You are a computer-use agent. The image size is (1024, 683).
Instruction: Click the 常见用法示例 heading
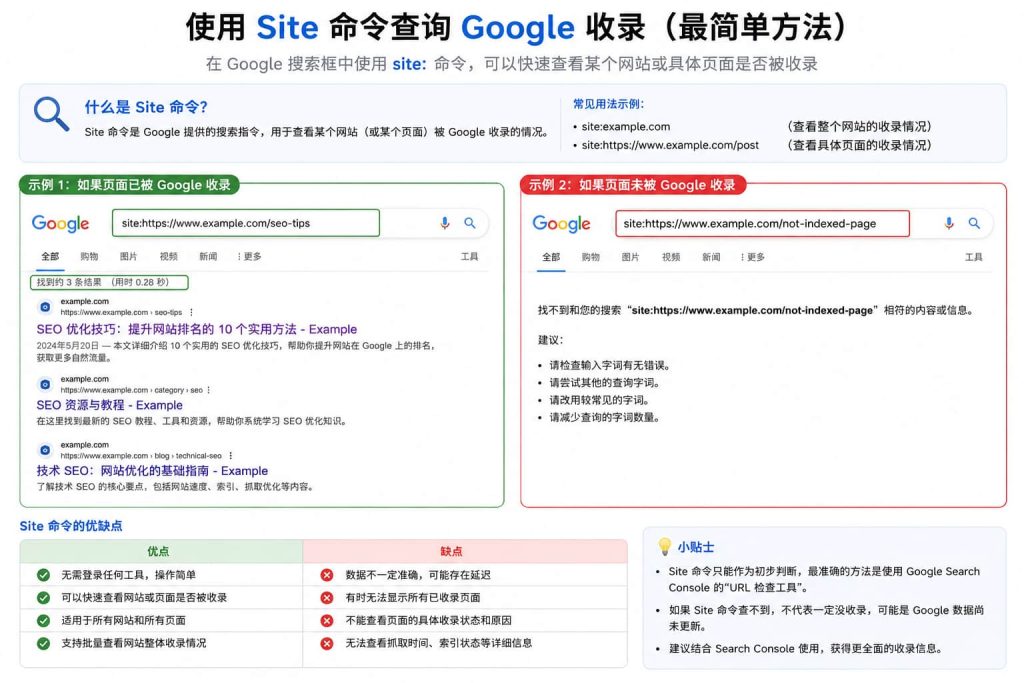click(609, 104)
